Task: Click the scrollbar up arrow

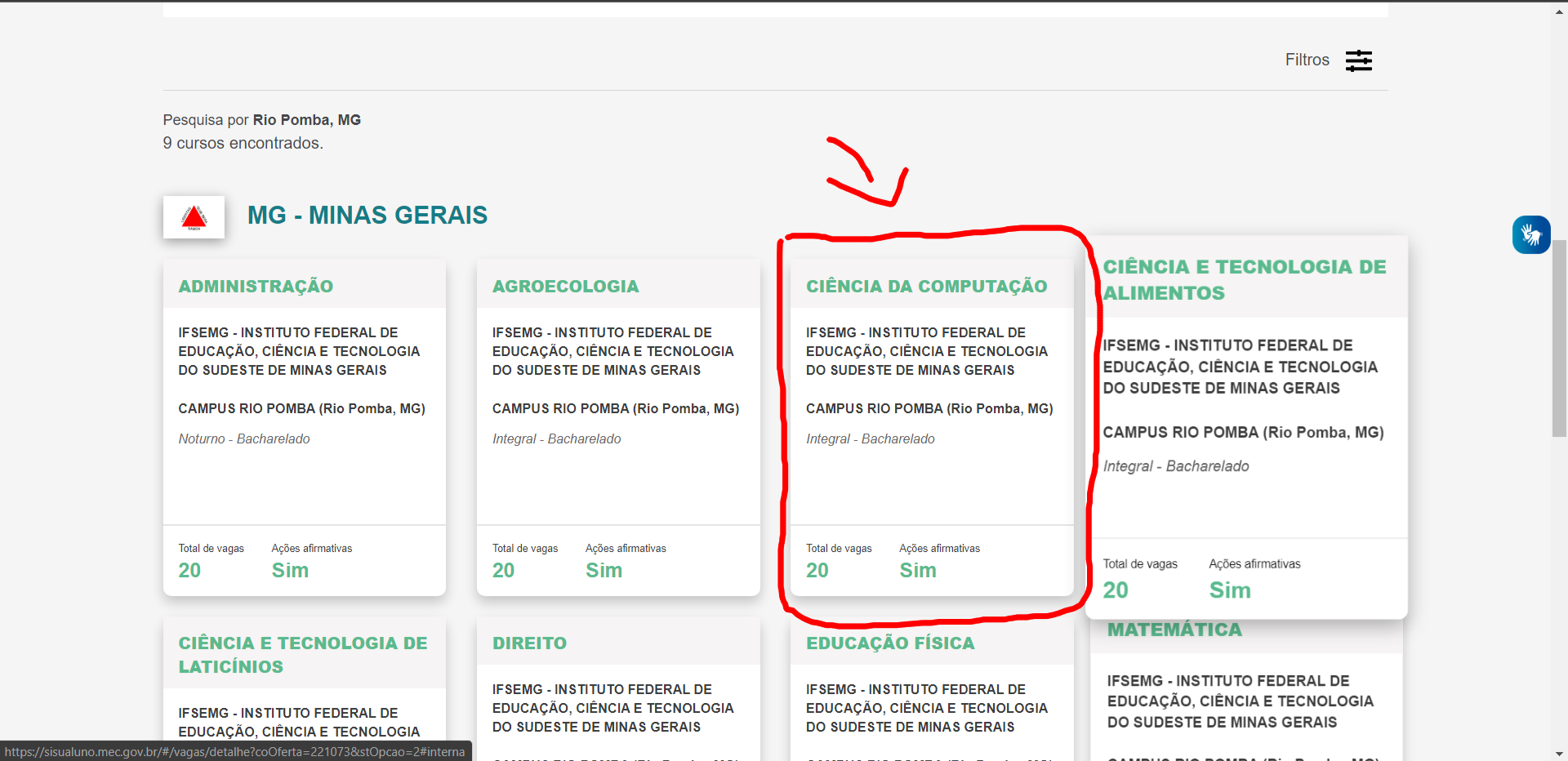Action: coord(1560,12)
